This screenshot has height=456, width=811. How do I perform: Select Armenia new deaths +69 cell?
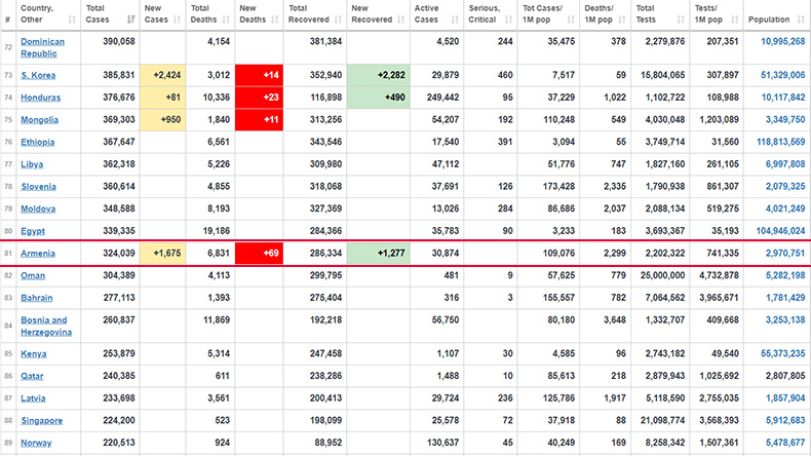(x=259, y=253)
